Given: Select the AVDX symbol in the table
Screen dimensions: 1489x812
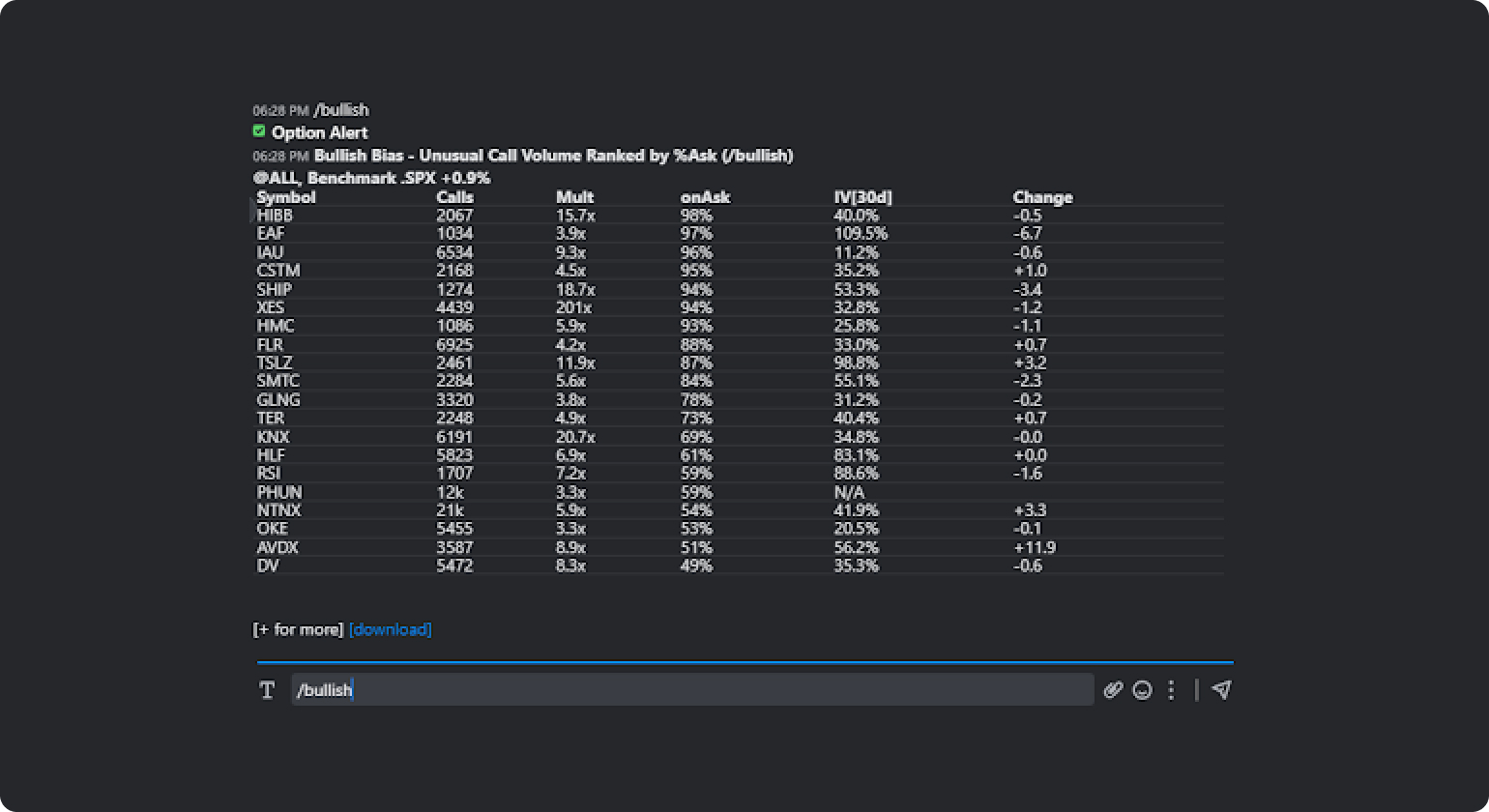Looking at the screenshot, I should (x=277, y=548).
